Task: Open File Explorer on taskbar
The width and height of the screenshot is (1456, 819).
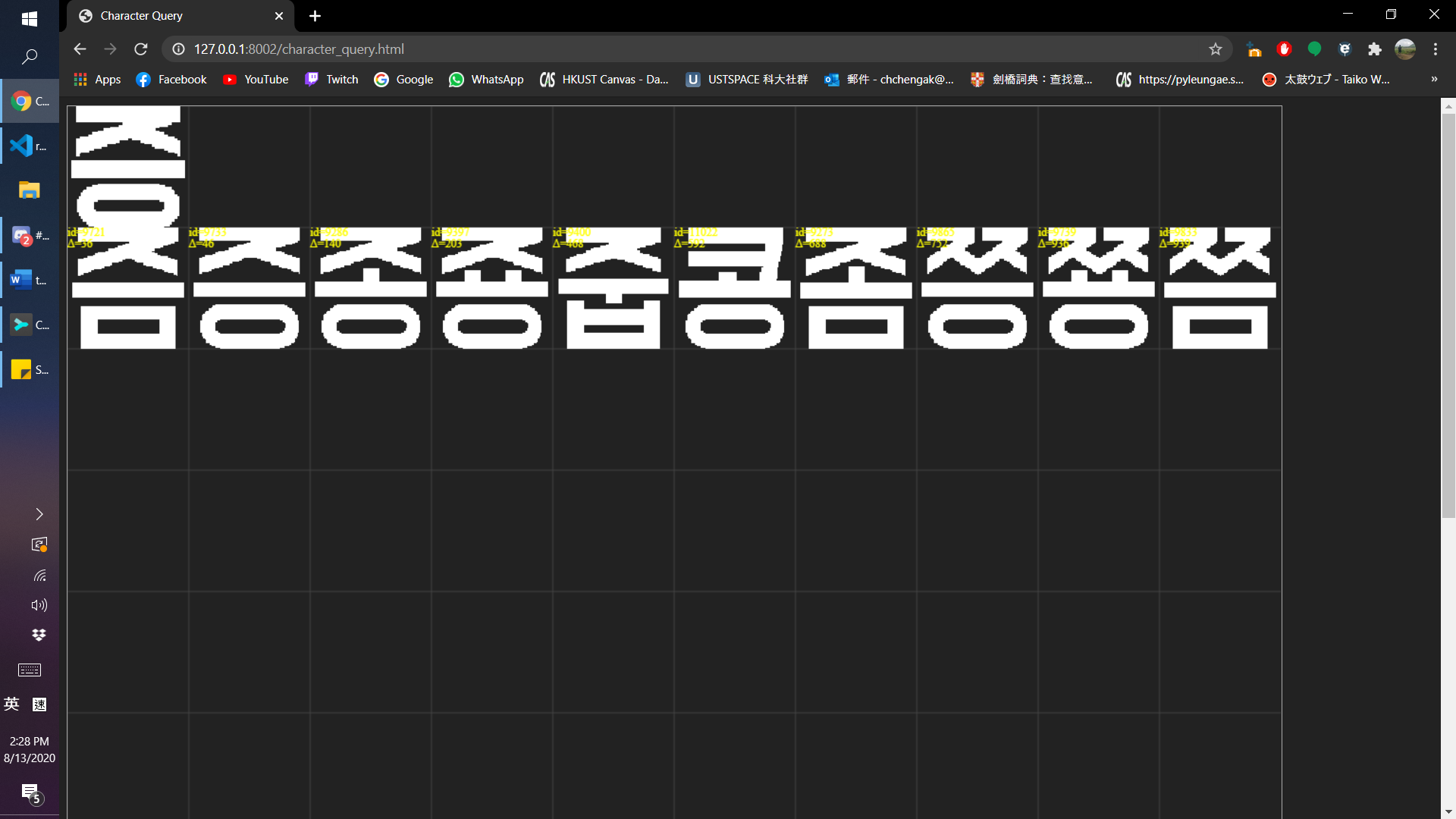Action: [29, 190]
